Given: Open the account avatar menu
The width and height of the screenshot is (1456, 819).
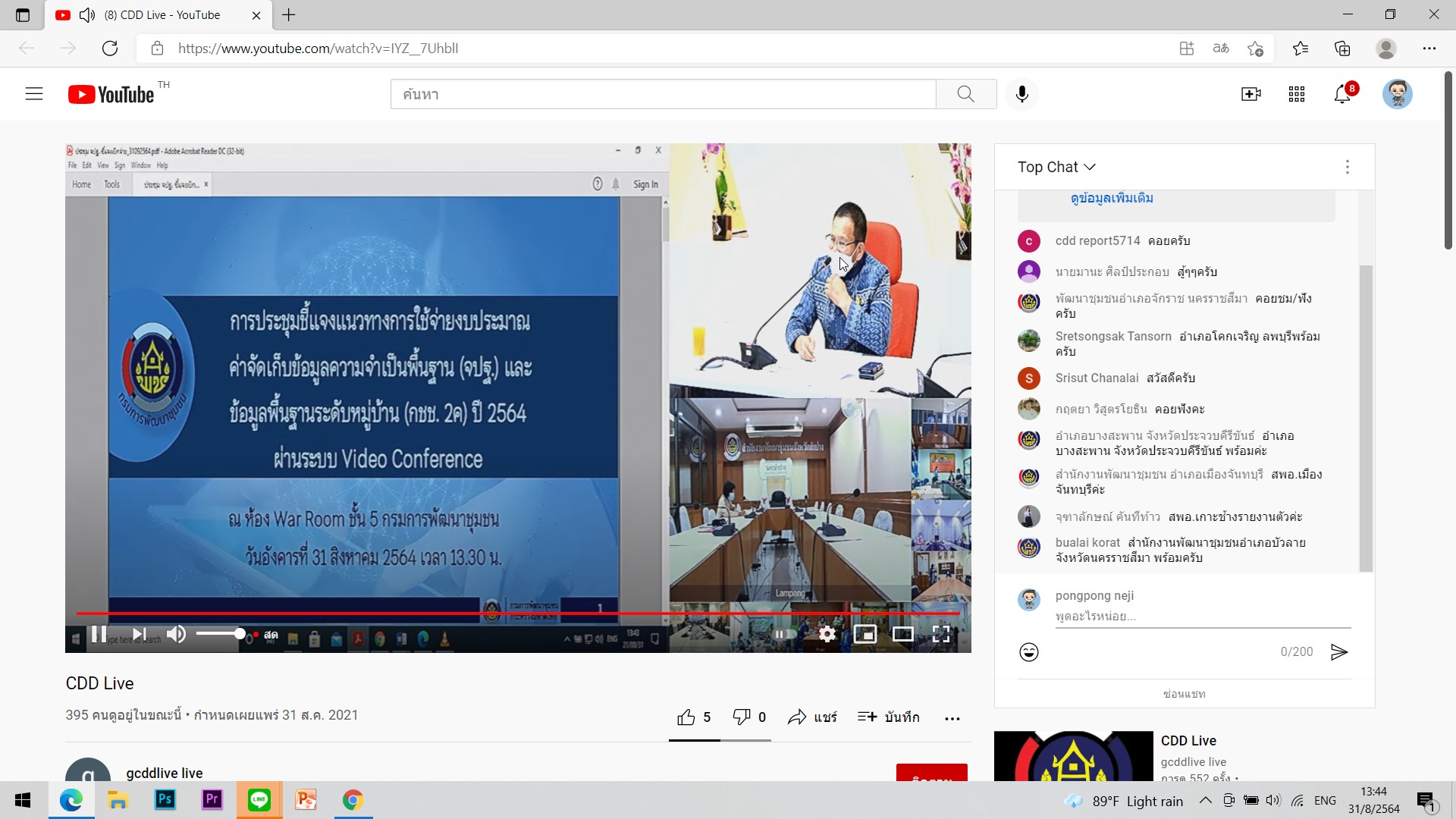Looking at the screenshot, I should click(x=1397, y=94).
